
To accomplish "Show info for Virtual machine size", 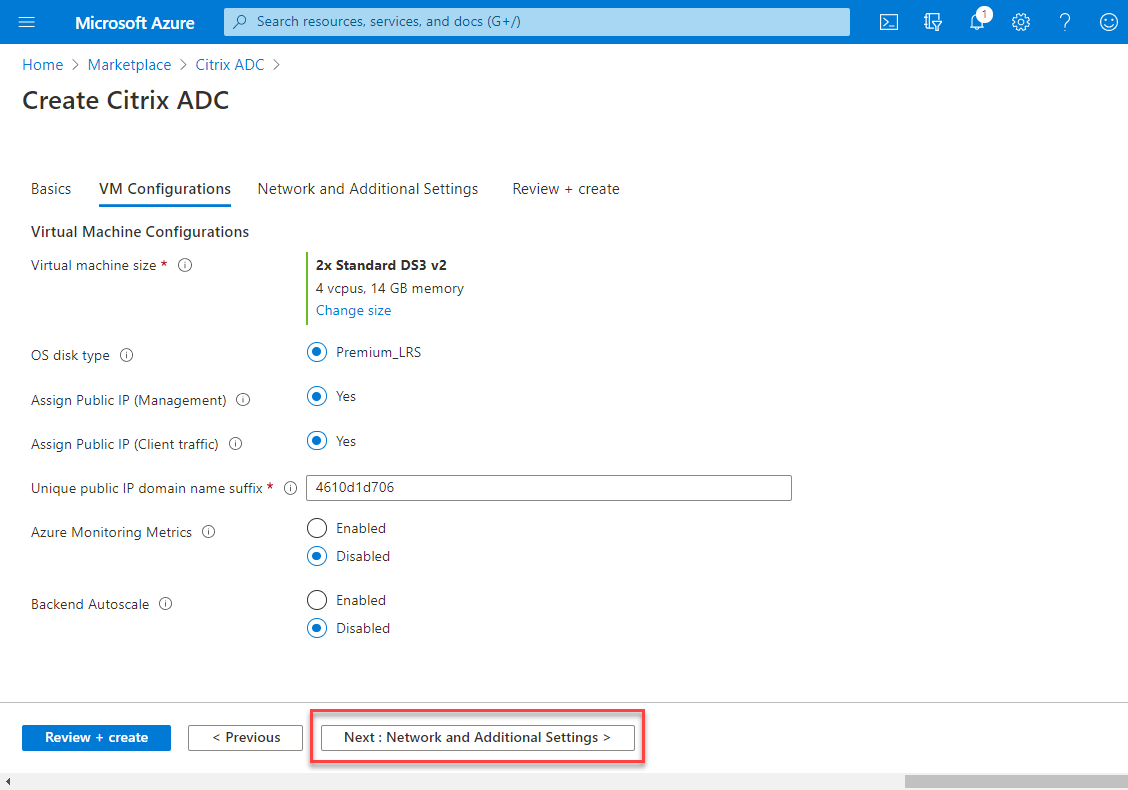I will (x=185, y=265).
